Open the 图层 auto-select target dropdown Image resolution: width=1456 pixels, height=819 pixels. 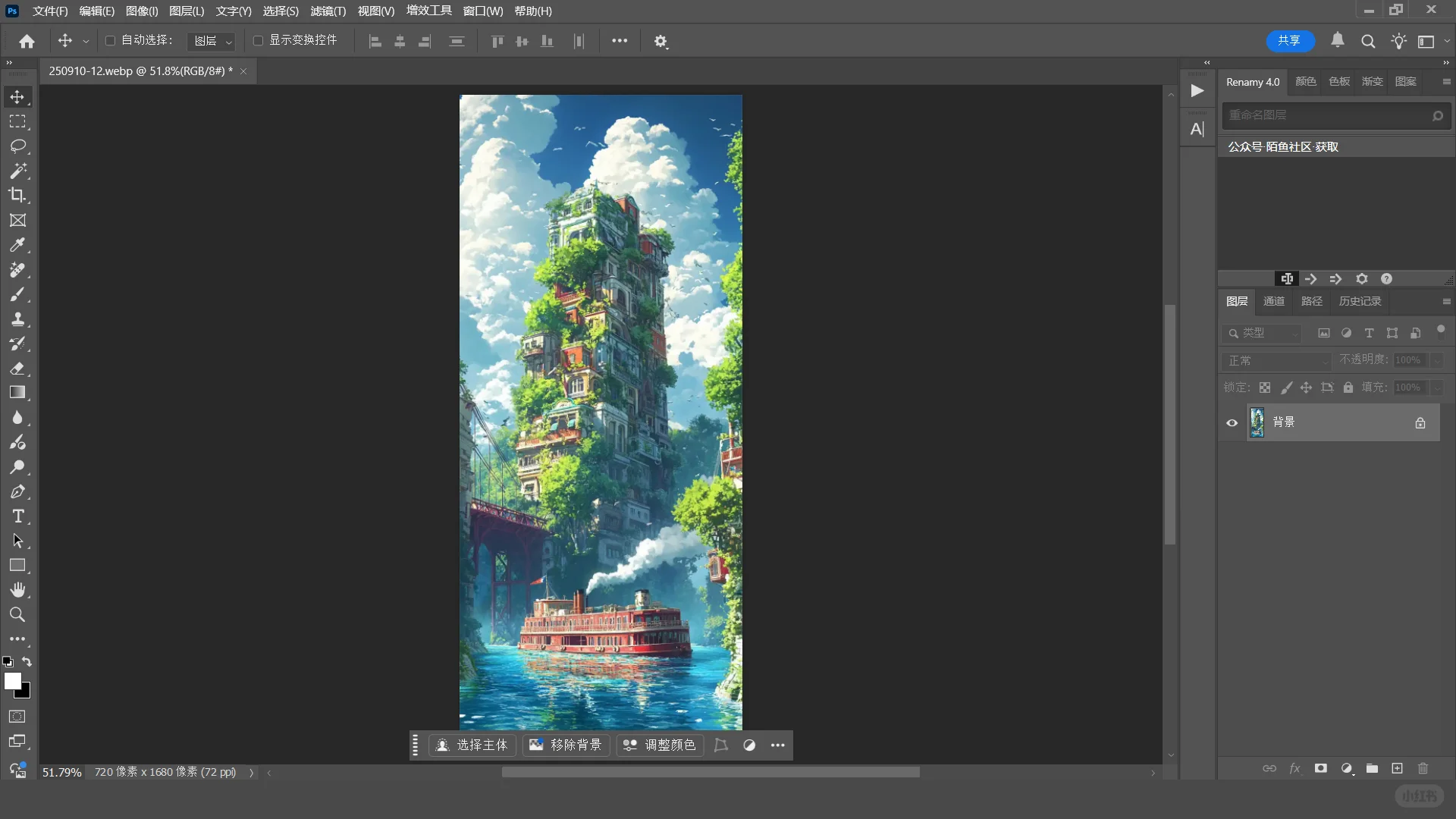click(212, 41)
